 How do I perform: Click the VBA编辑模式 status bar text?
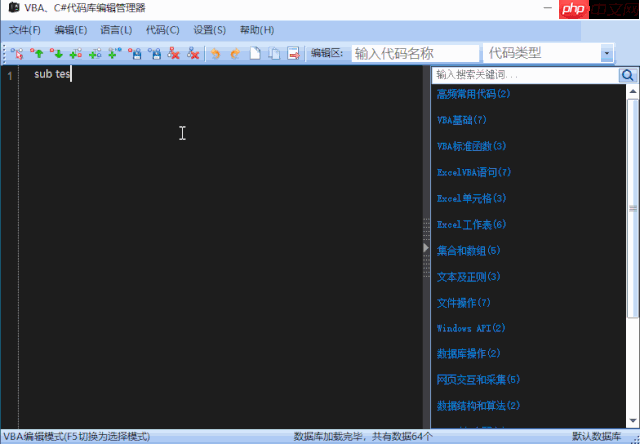click(x=77, y=437)
